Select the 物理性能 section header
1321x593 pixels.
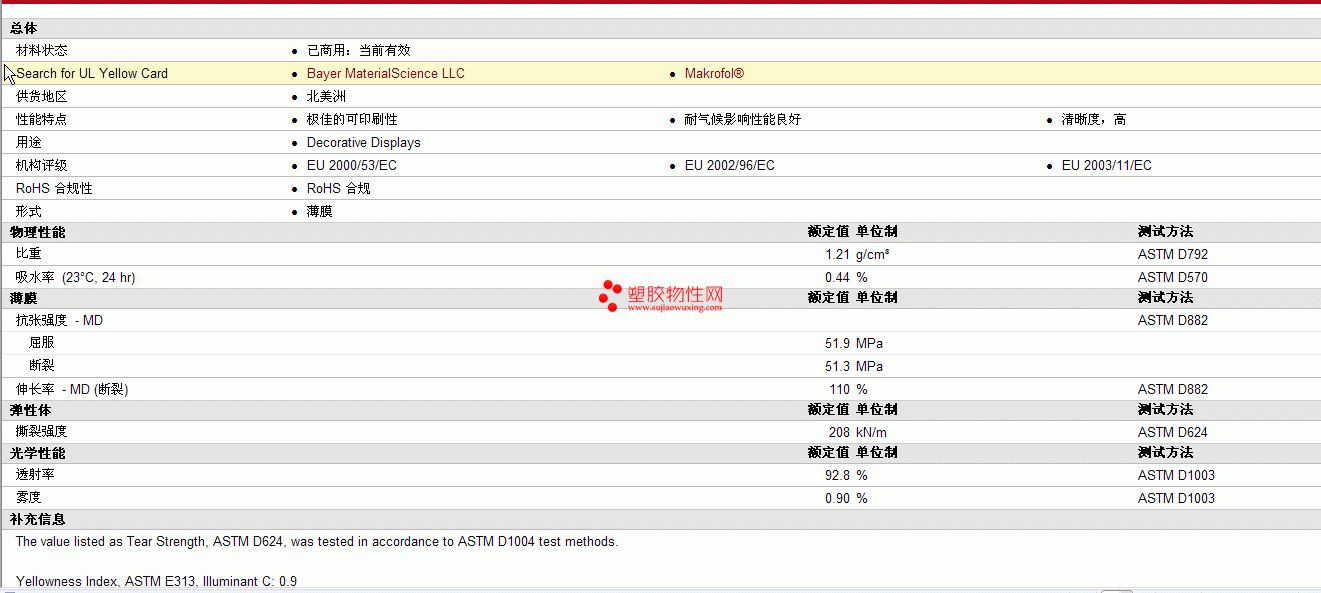(x=38, y=232)
